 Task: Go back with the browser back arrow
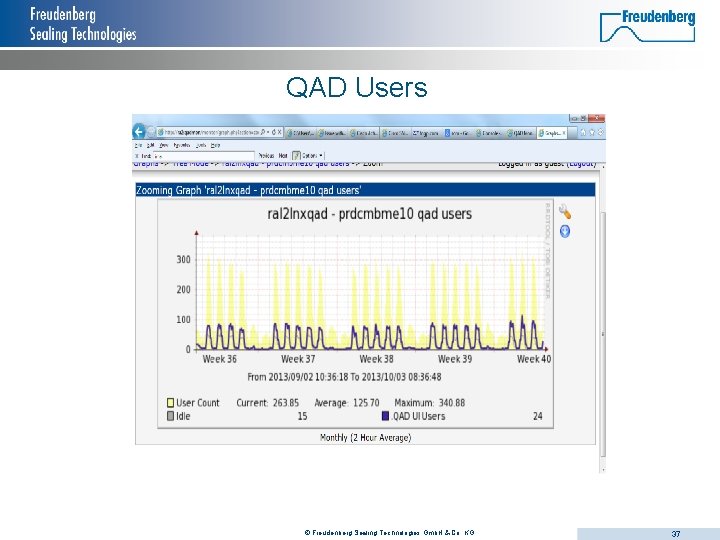click(x=139, y=132)
